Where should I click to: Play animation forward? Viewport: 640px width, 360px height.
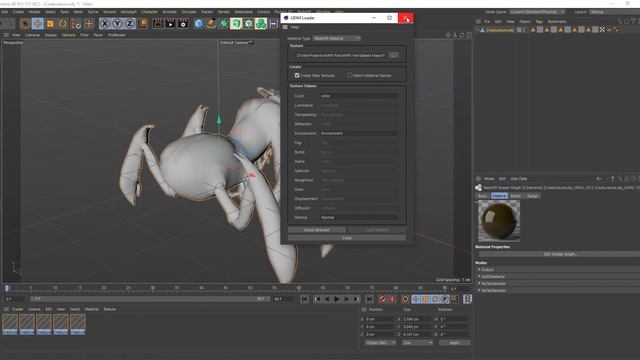[x=337, y=300]
